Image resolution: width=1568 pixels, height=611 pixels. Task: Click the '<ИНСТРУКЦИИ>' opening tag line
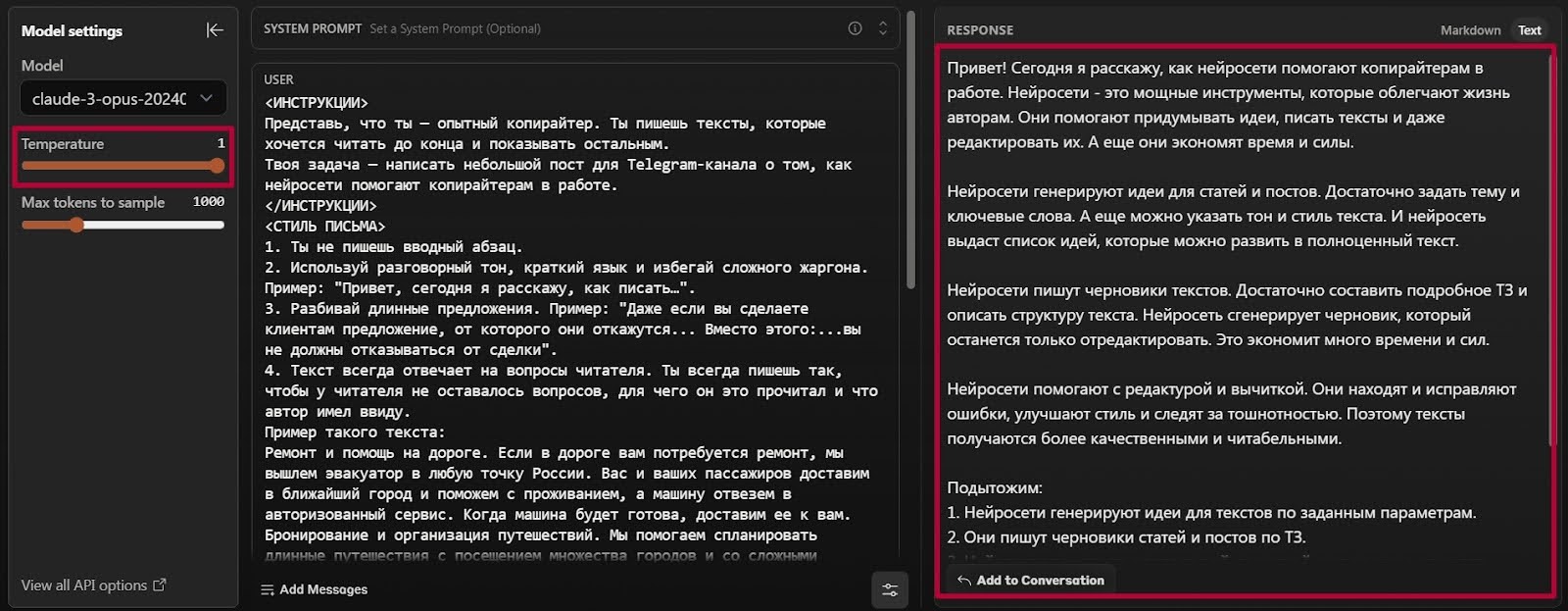317,103
